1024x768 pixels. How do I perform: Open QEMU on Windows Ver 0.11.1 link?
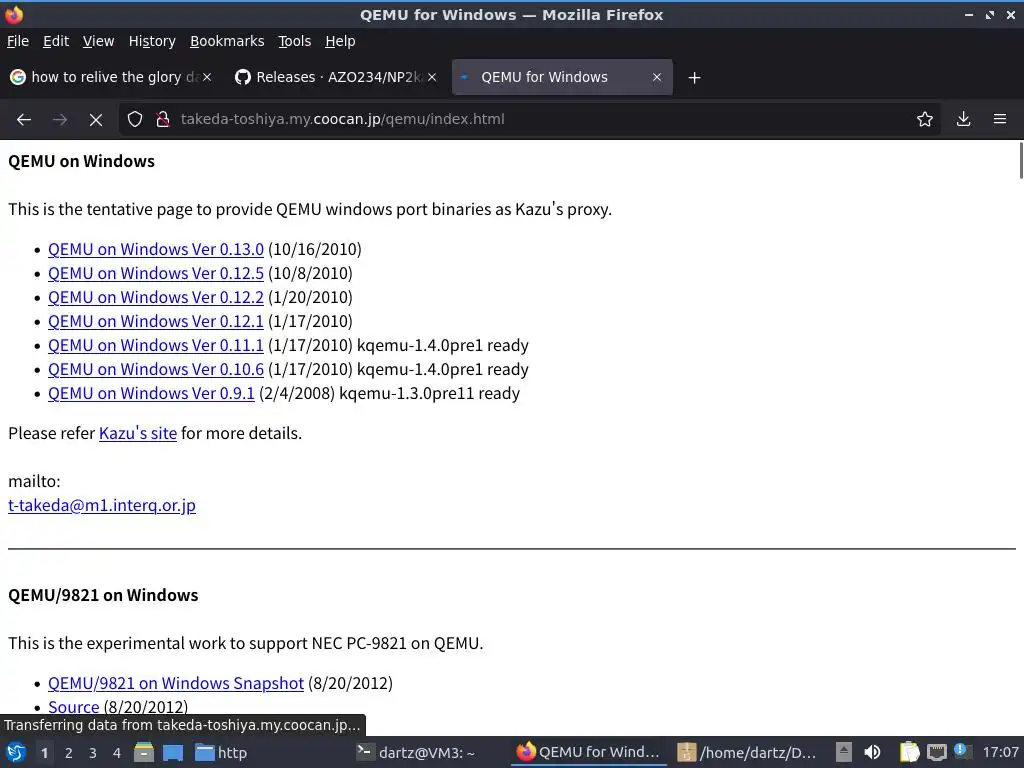155,345
